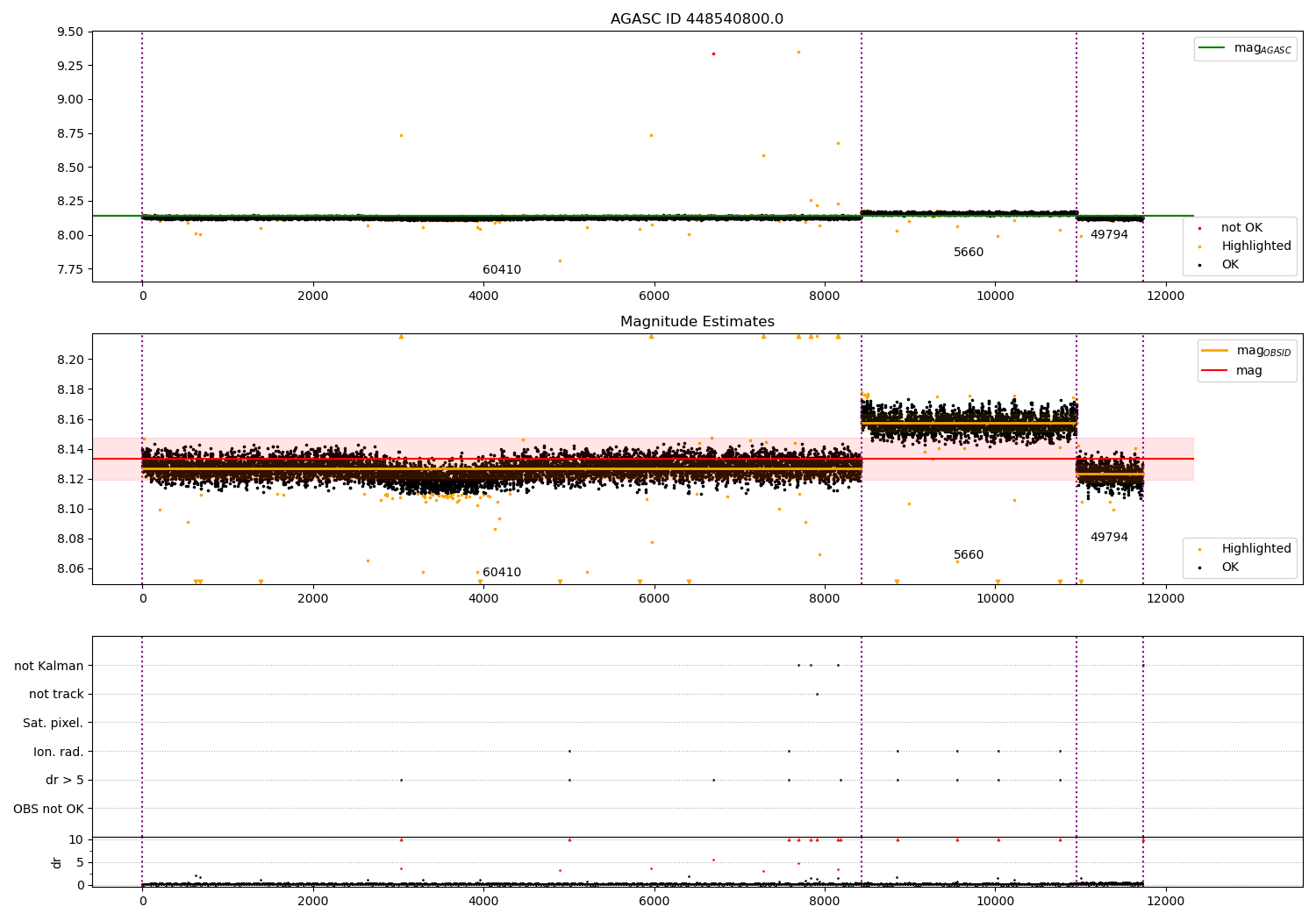The width and height of the screenshot is (1316, 921).
Task: Click the 'dr' axis label
Action: click(x=56, y=862)
